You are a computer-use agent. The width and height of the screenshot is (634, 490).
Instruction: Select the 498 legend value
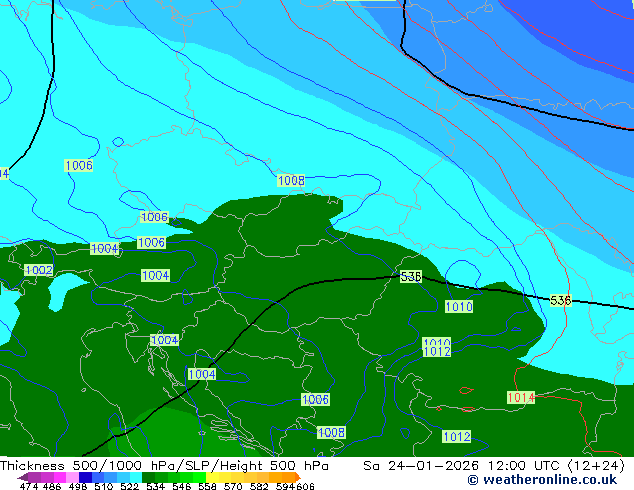point(78,486)
